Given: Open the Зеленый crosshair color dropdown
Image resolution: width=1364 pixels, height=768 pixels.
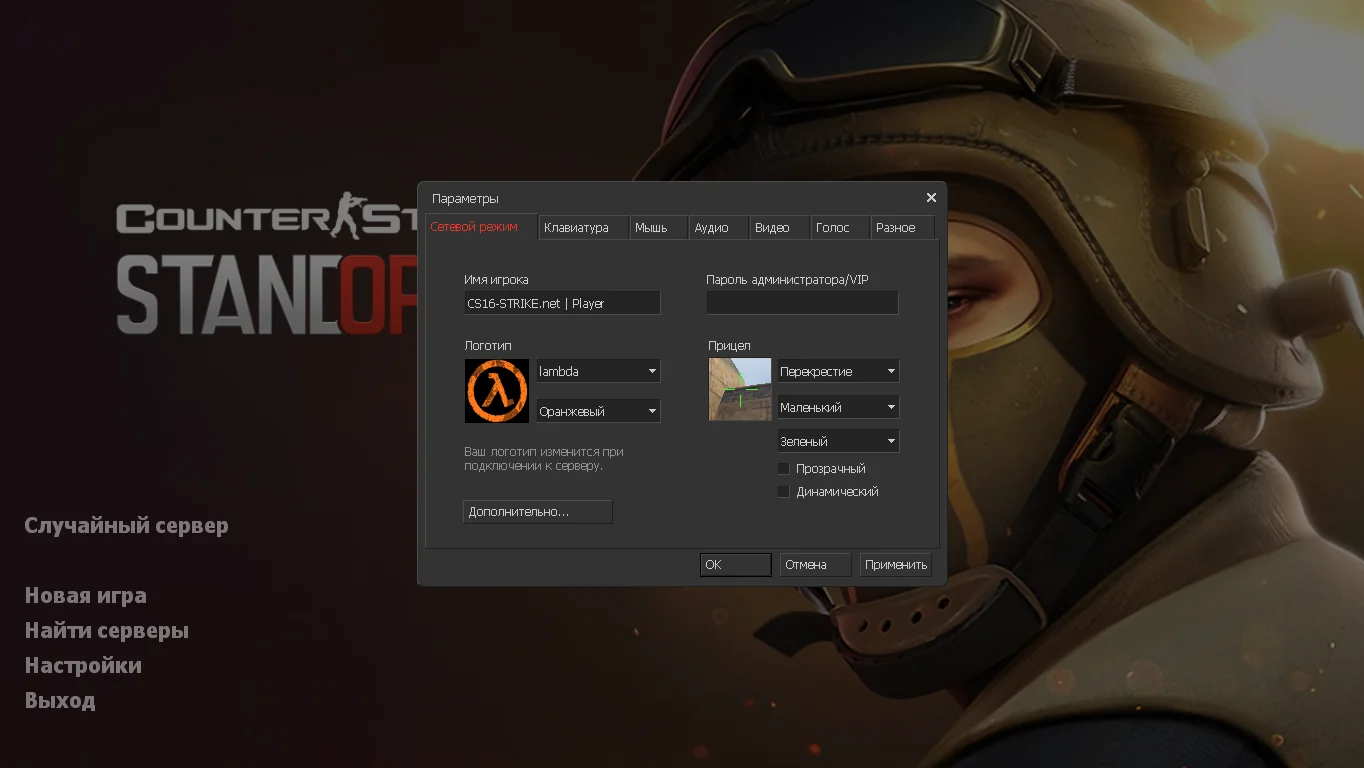Looking at the screenshot, I should [838, 441].
